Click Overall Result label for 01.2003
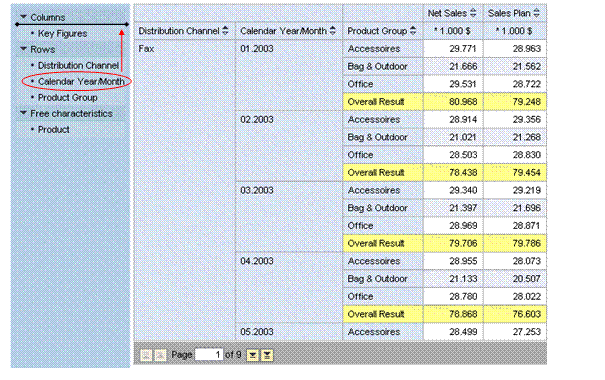 [383, 102]
